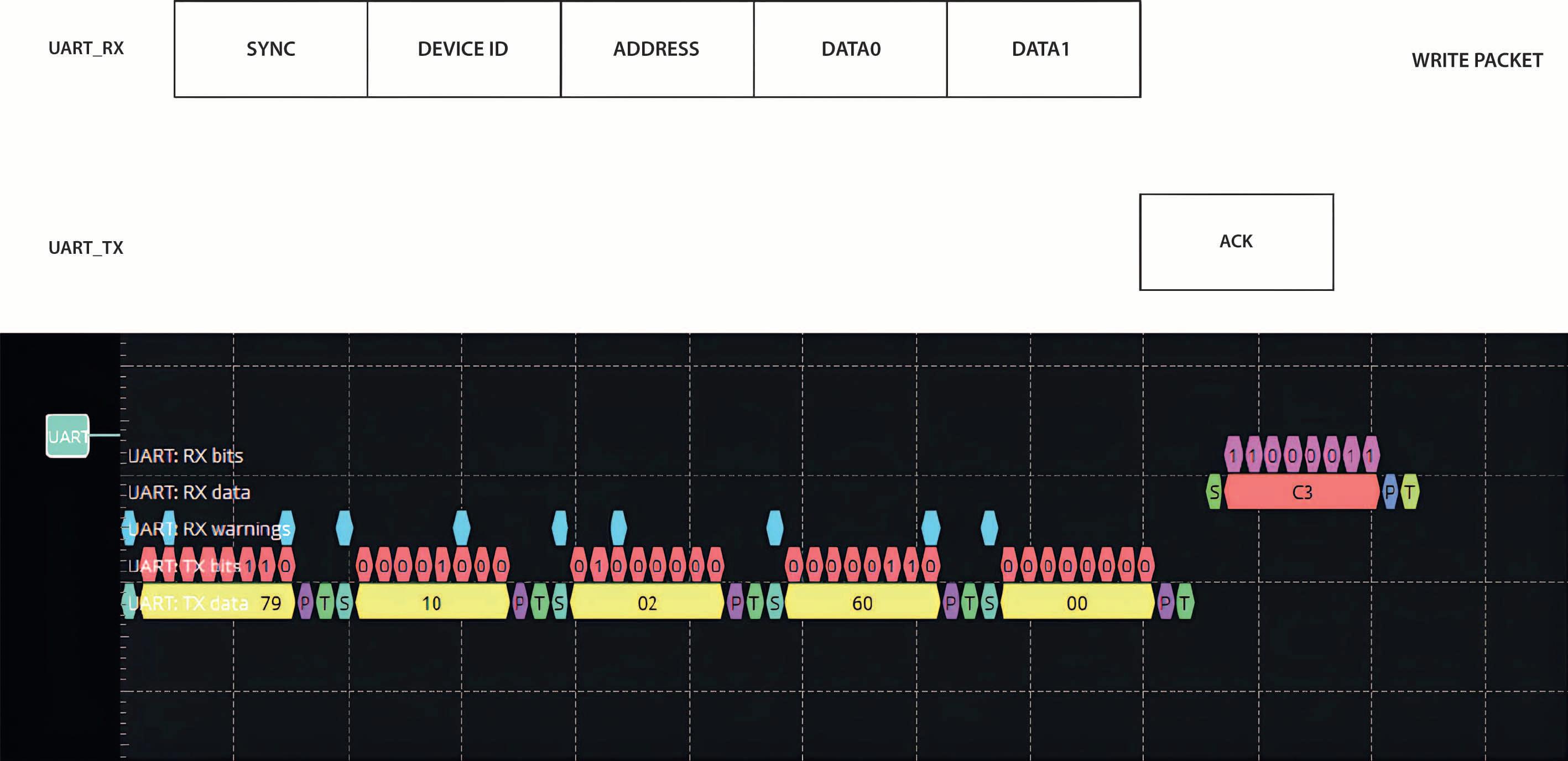Select the DEVICE ID packet block
Image resolution: width=1568 pixels, height=761 pixels.
(x=463, y=49)
